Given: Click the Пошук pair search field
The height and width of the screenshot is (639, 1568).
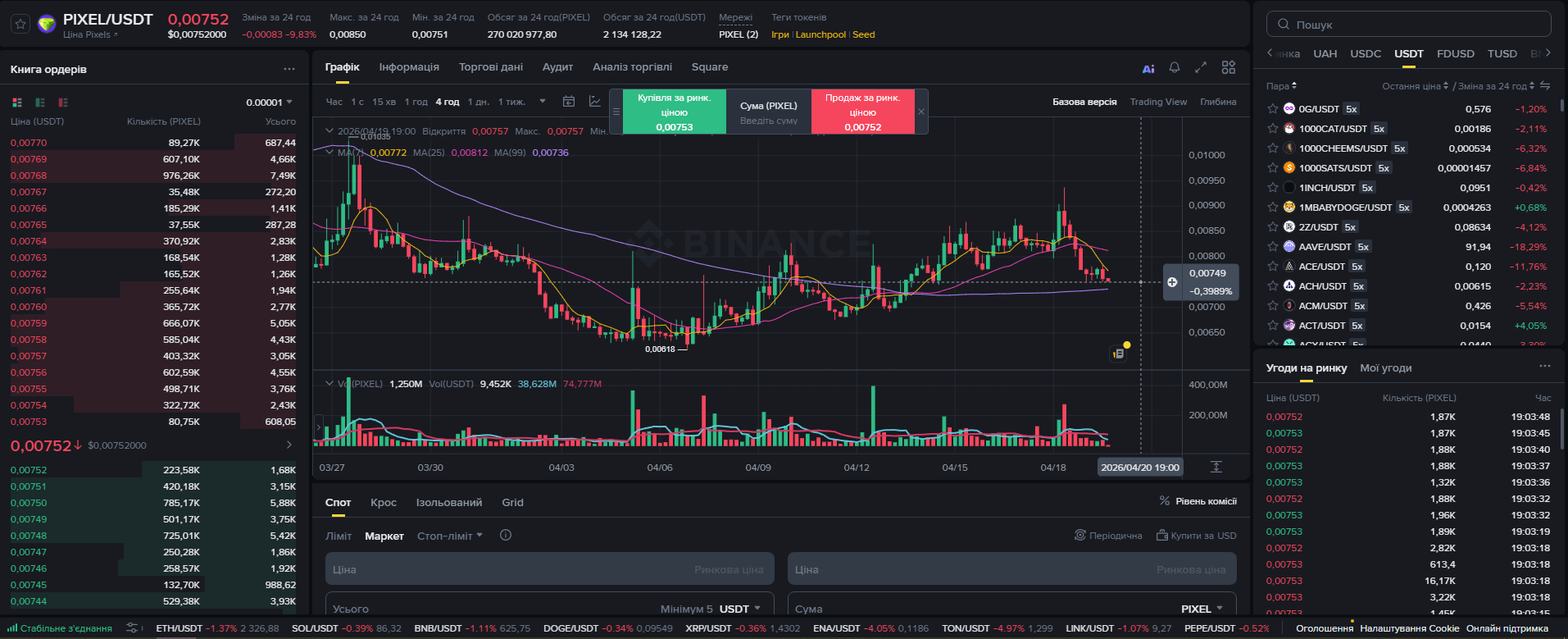Looking at the screenshot, I should (x=1408, y=24).
